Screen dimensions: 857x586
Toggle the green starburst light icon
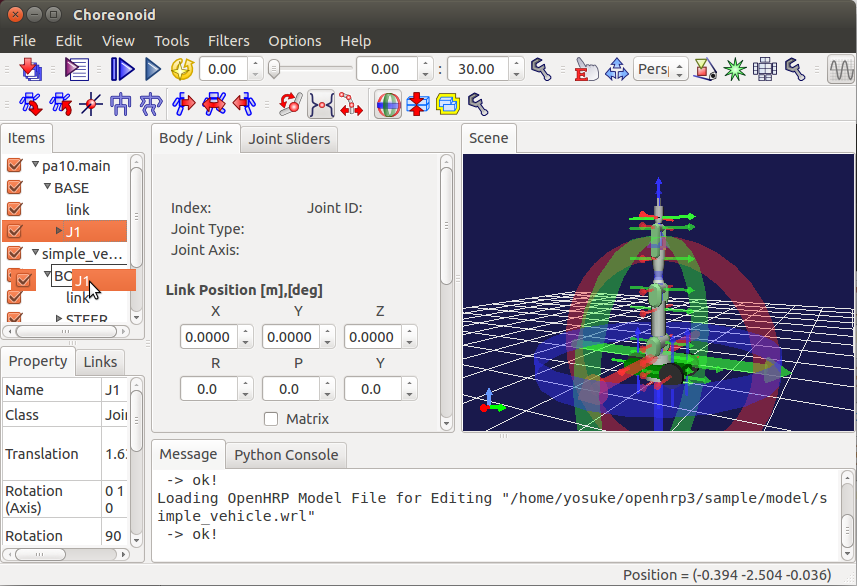tap(735, 69)
